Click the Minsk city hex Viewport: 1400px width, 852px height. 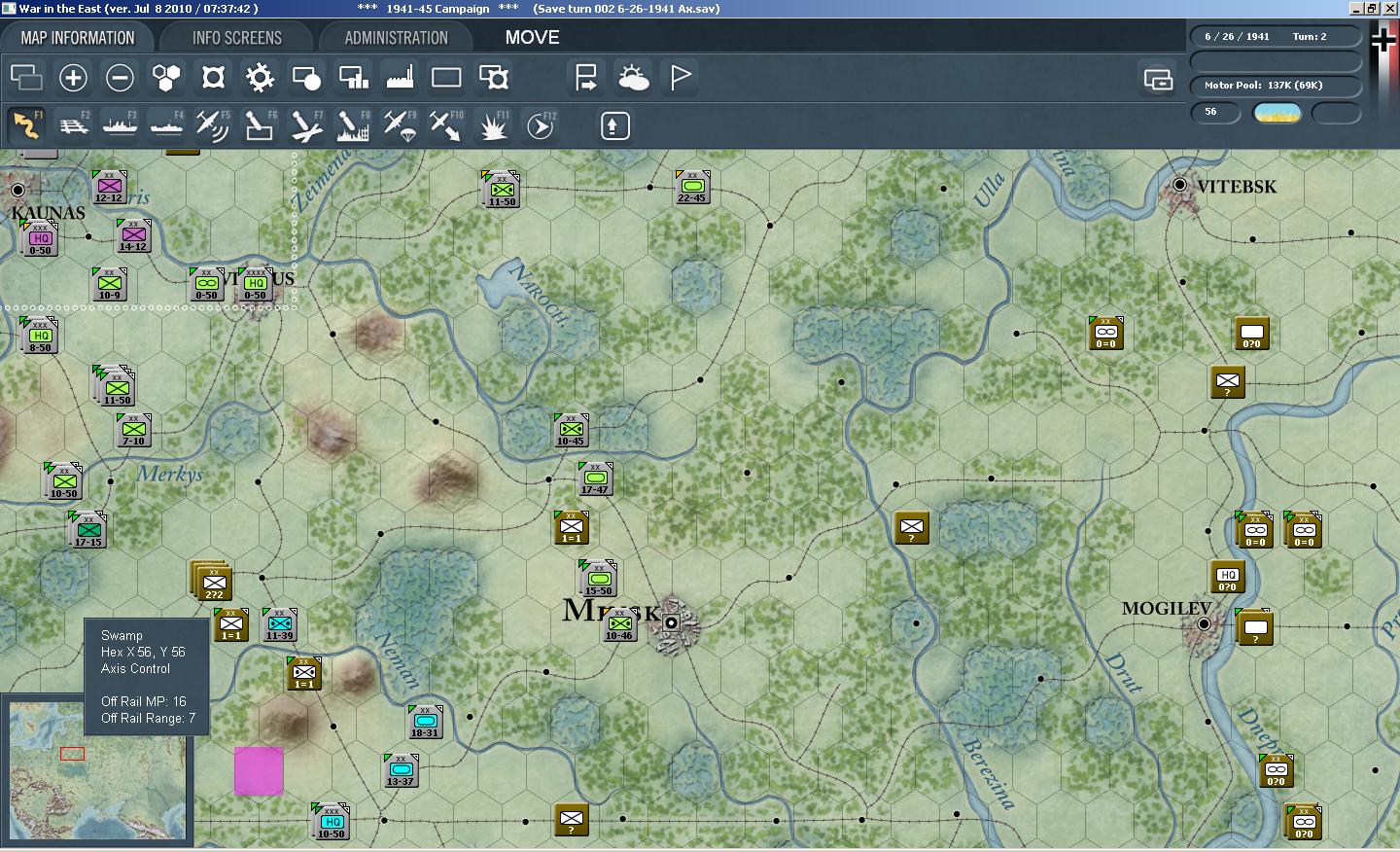(x=671, y=622)
